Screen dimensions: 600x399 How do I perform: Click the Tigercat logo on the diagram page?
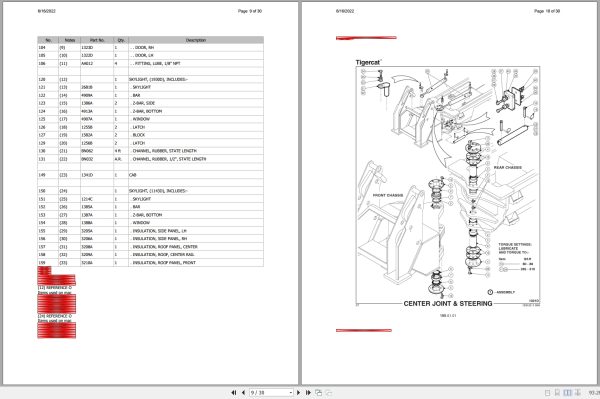click(x=369, y=62)
